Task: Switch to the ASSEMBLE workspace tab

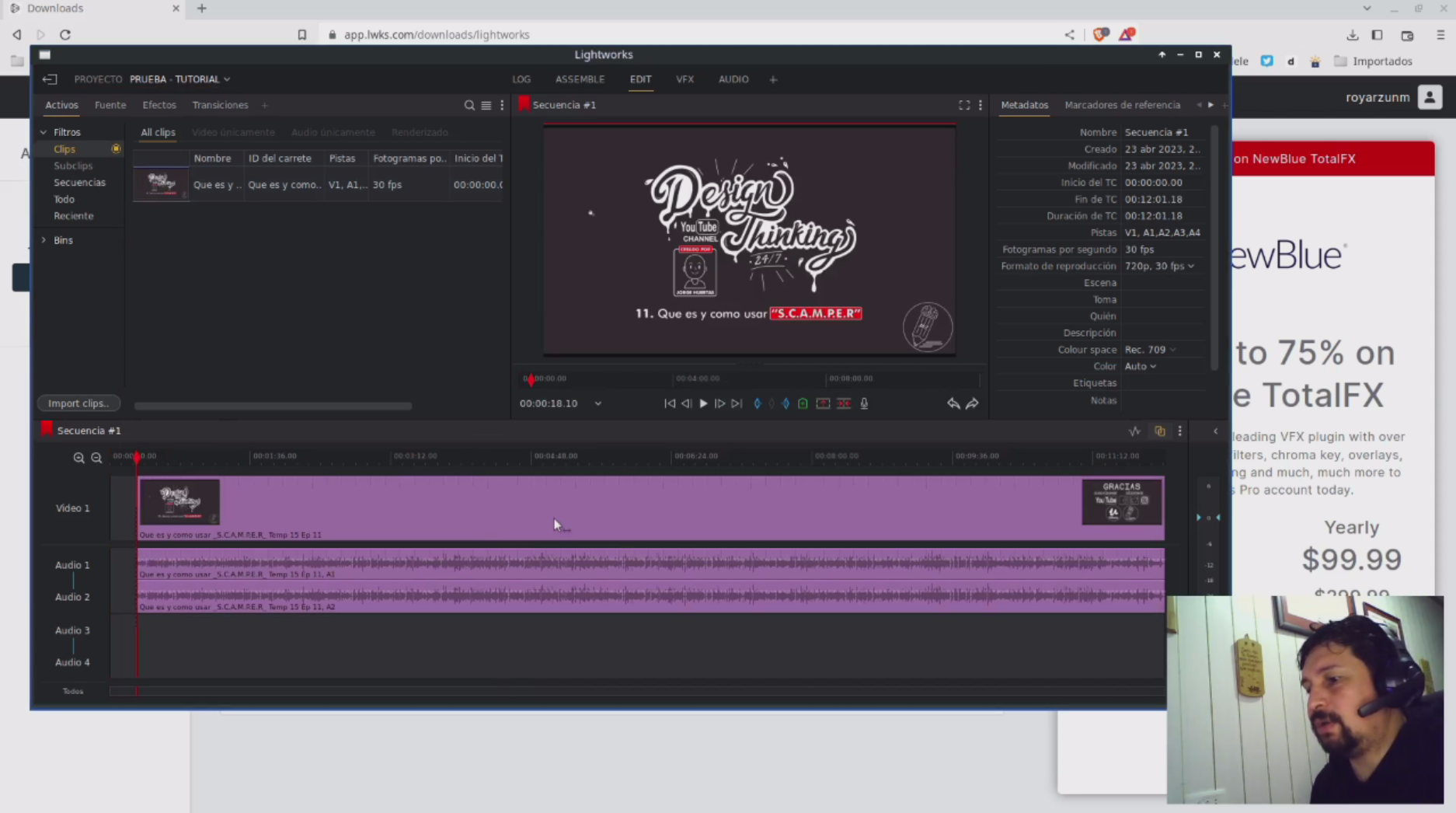Action: (x=580, y=79)
